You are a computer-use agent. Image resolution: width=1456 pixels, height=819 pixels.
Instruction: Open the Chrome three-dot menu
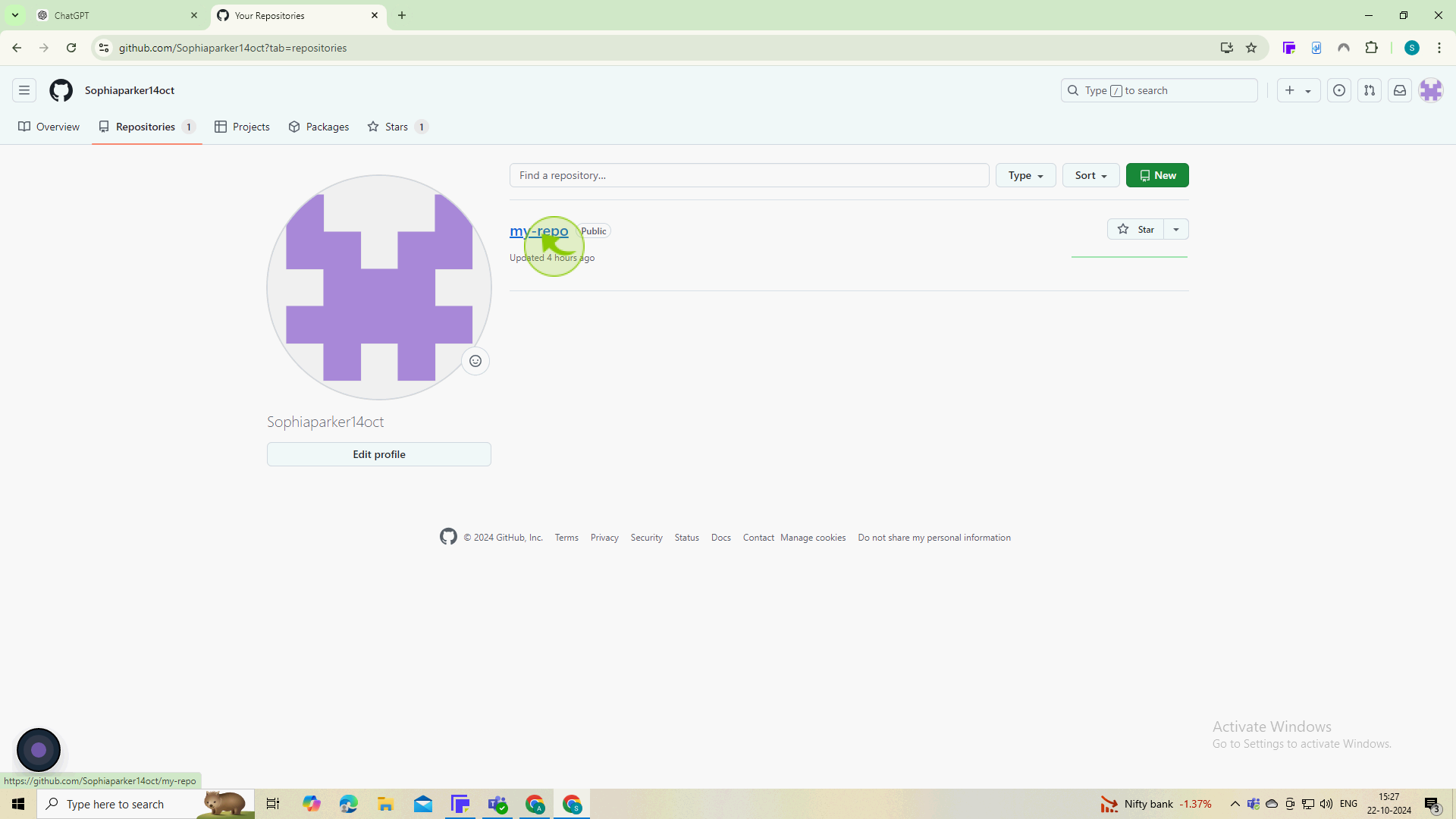click(x=1439, y=48)
